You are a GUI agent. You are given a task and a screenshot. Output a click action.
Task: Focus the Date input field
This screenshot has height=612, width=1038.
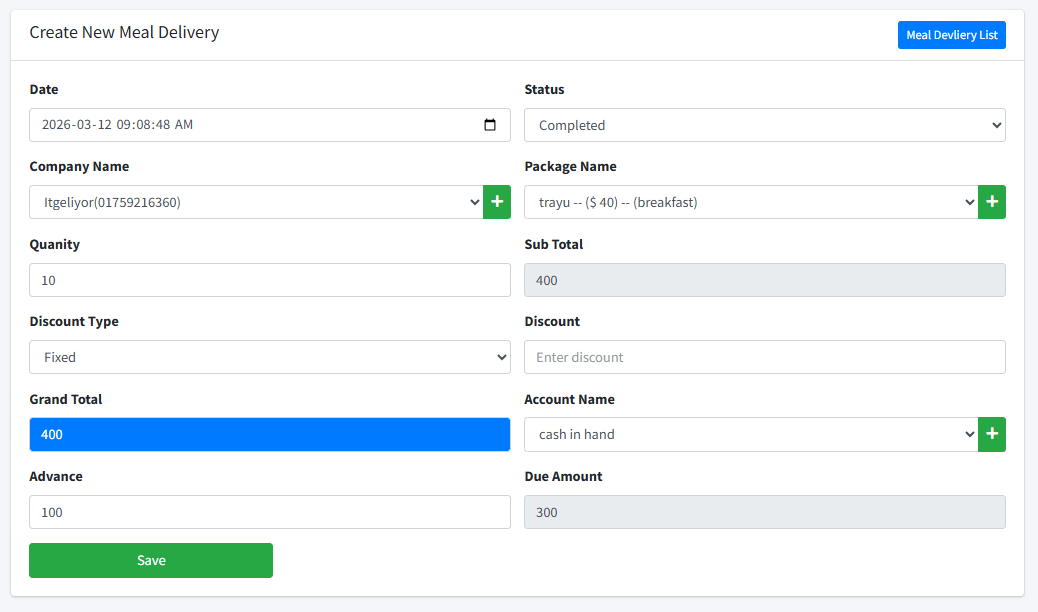pyautogui.click(x=269, y=125)
